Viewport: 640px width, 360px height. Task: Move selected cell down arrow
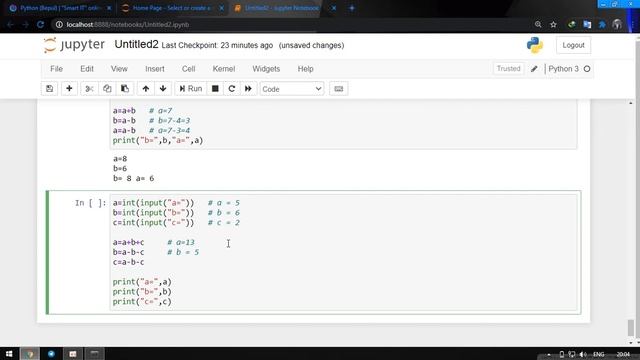coord(163,89)
